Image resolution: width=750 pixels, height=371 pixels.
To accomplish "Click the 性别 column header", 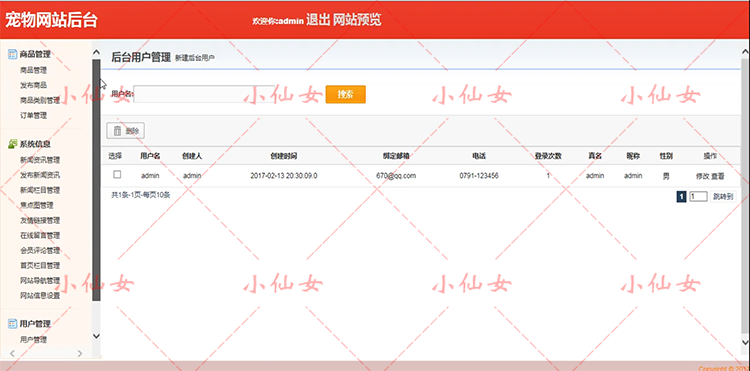I will pos(666,156).
